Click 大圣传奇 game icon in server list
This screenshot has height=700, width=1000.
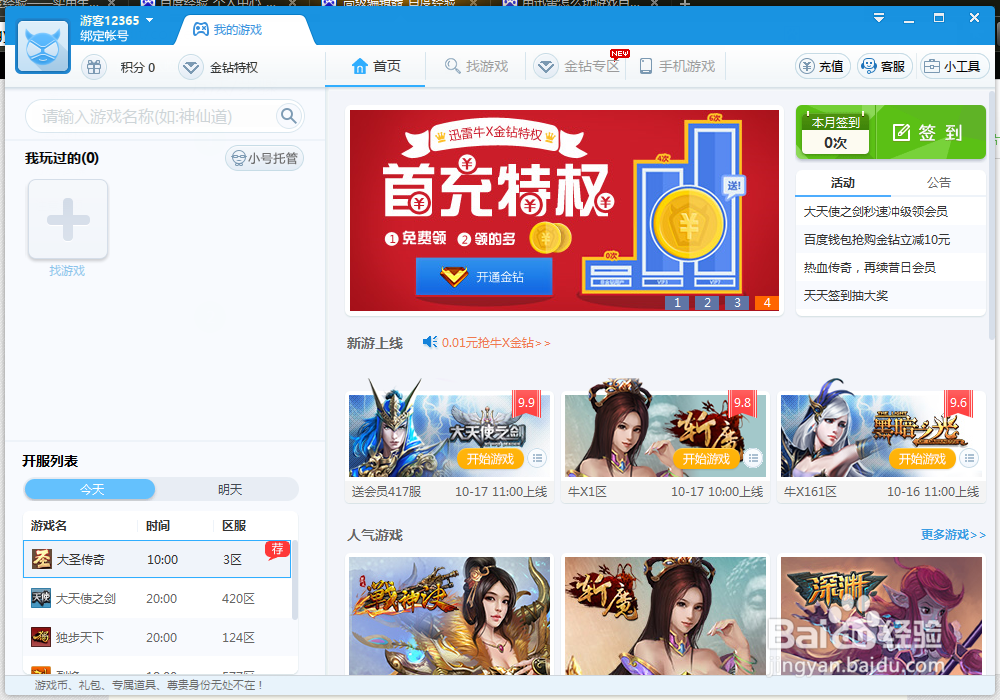point(41,559)
